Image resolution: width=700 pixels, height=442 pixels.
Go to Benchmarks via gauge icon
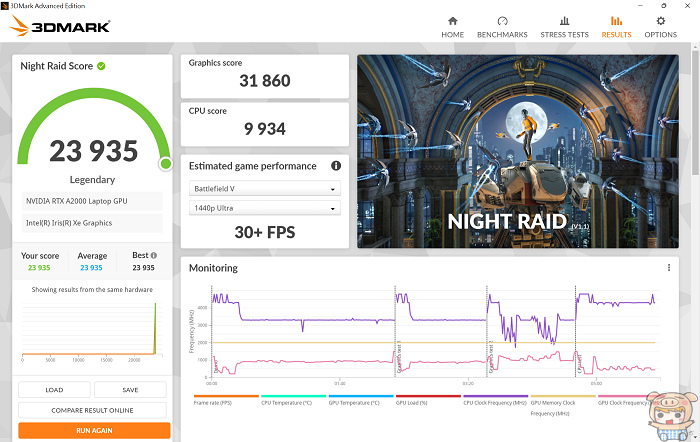tap(502, 21)
